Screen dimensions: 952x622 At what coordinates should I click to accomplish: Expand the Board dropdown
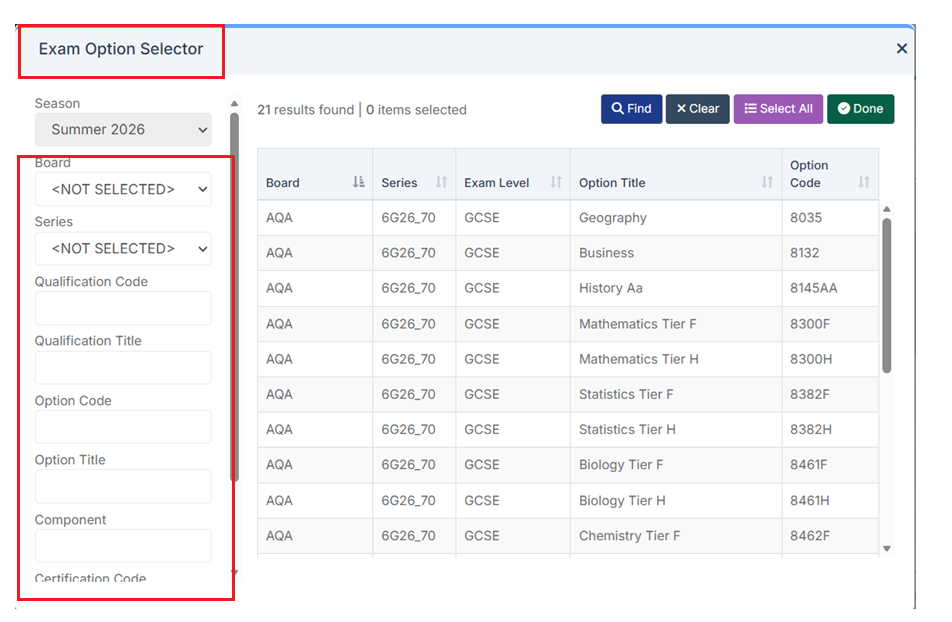click(123, 189)
